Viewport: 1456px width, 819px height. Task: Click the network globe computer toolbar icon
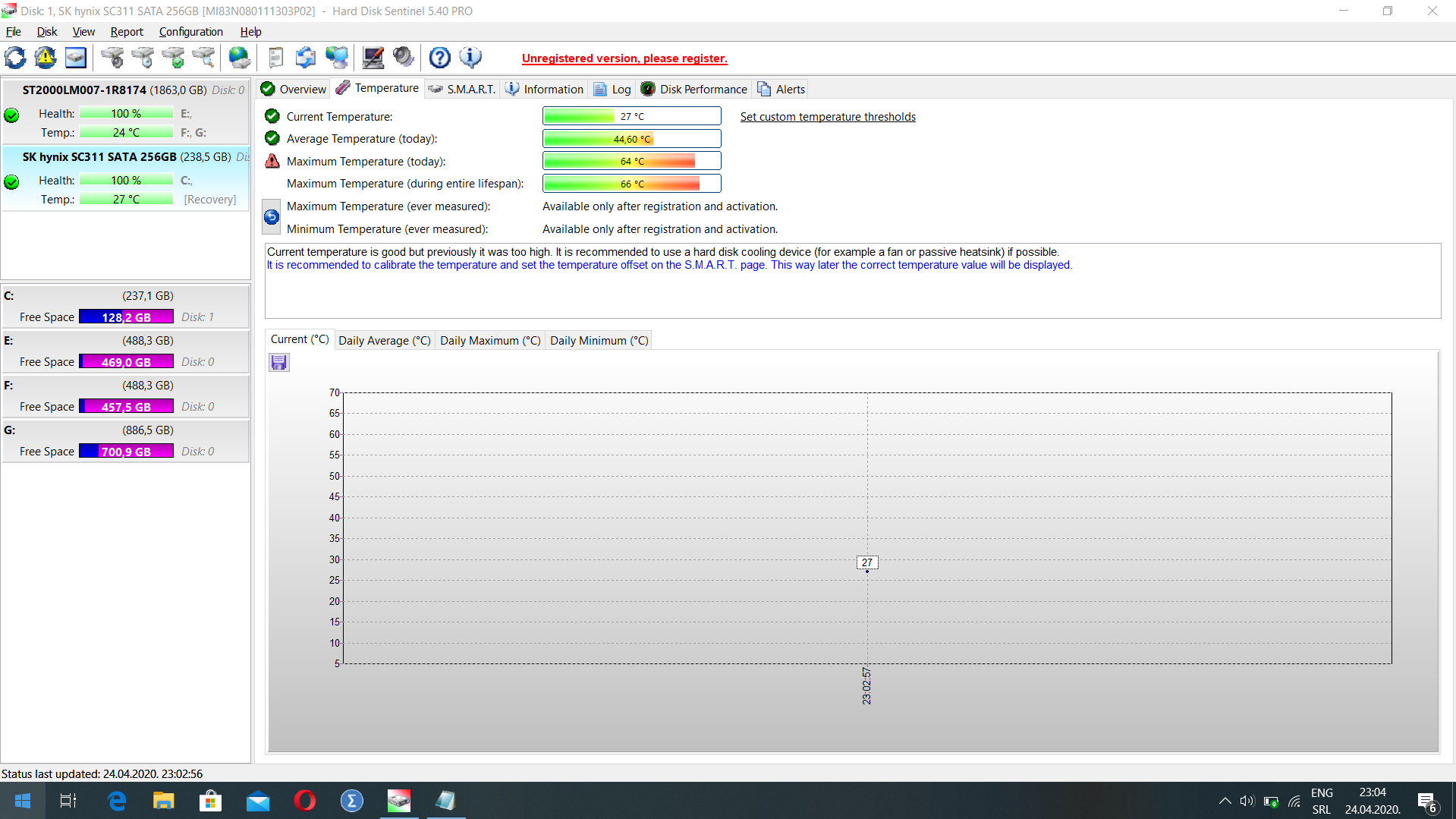click(x=336, y=58)
